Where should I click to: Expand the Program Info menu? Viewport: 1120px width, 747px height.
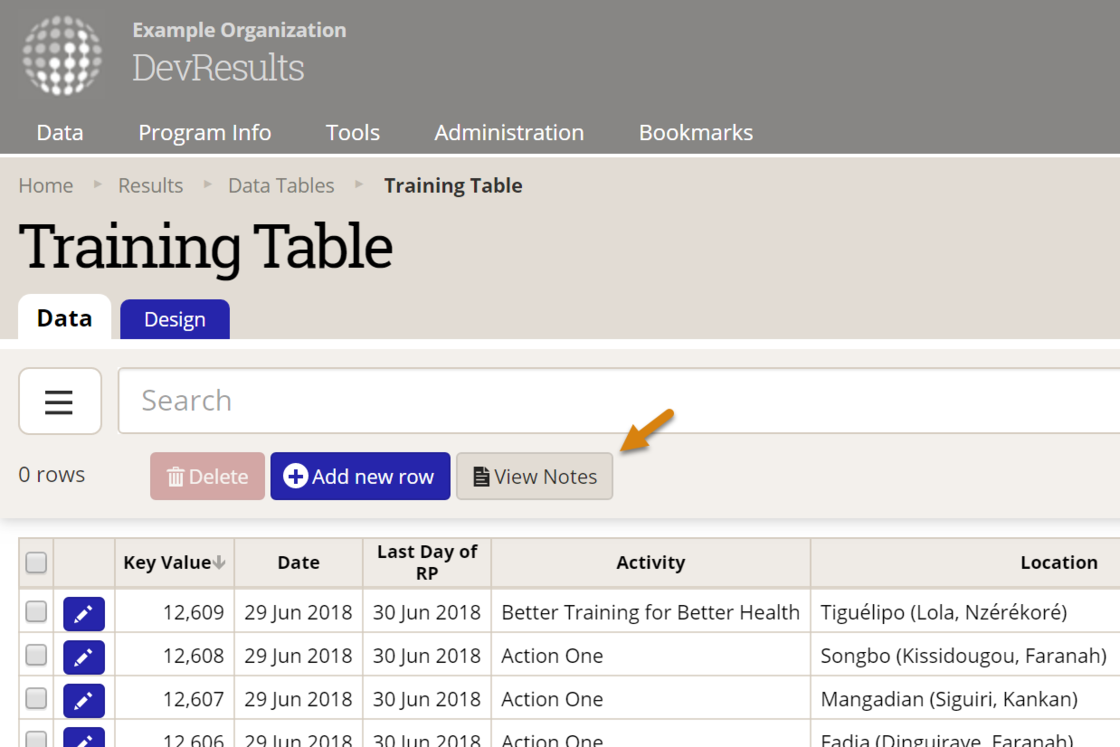[205, 133]
